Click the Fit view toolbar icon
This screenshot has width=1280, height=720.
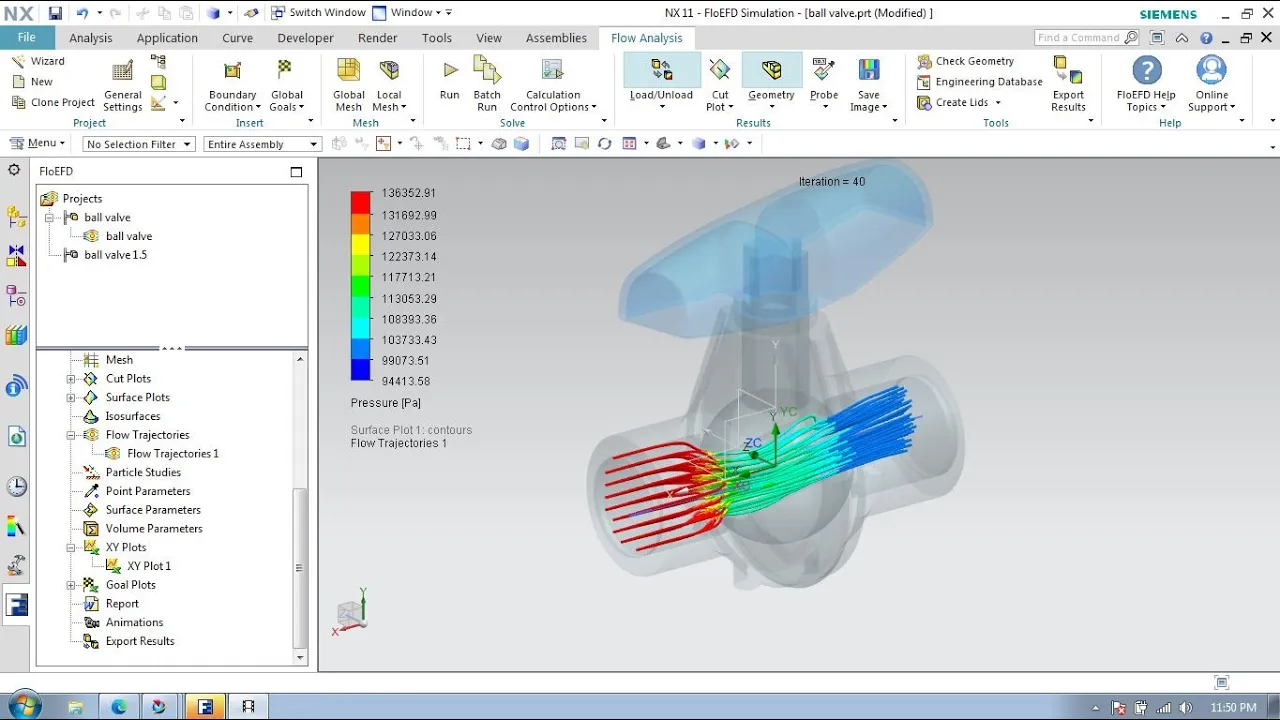pyautogui.click(x=559, y=144)
